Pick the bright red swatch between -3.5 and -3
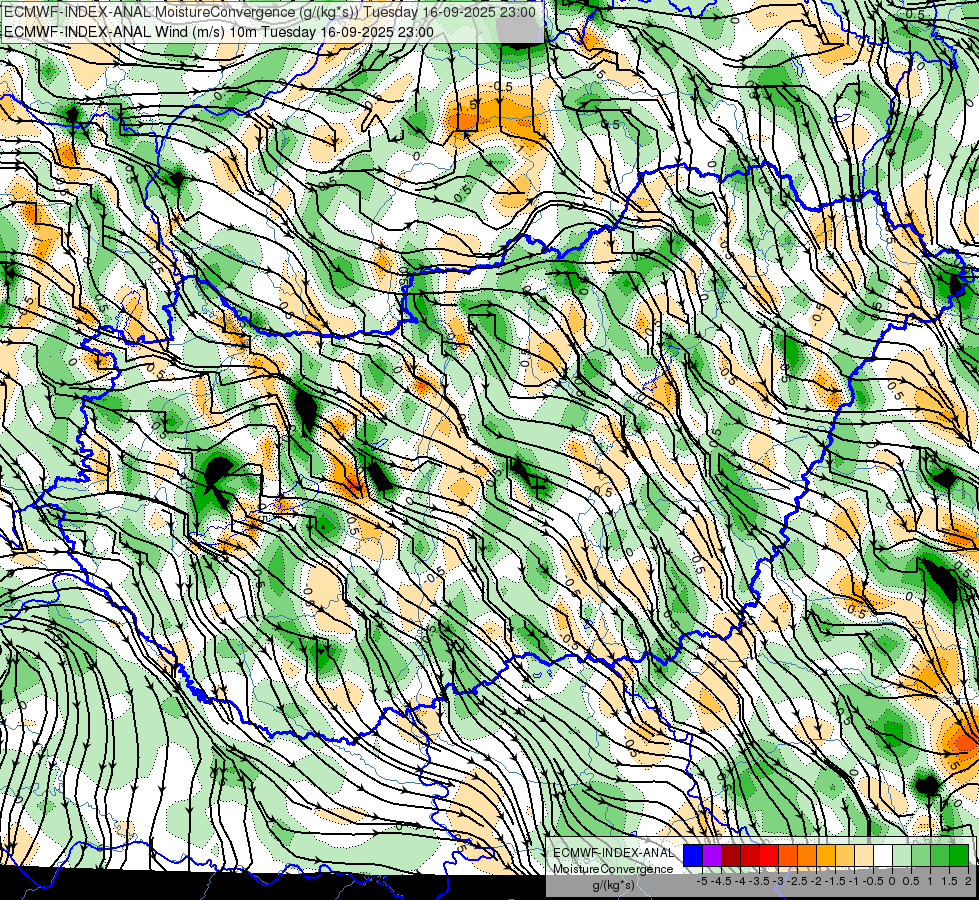The width and height of the screenshot is (979, 900). click(x=769, y=856)
